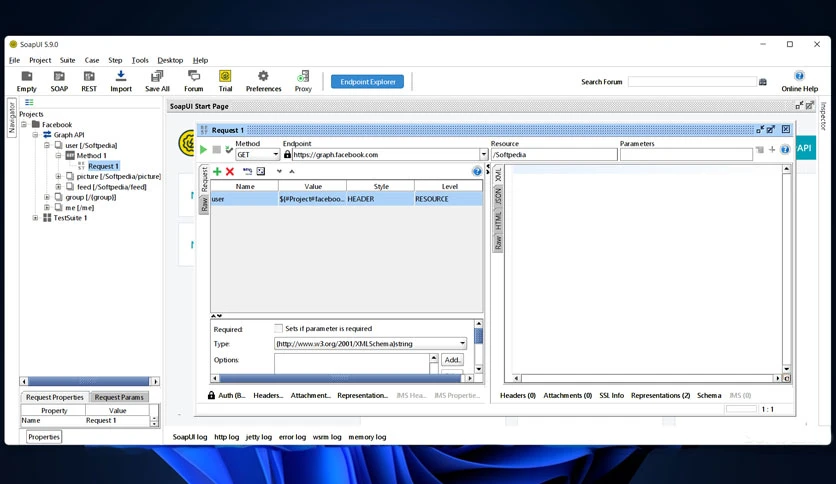The height and width of the screenshot is (484, 836).
Task: Move parameter down with the down arrow
Action: click(279, 172)
